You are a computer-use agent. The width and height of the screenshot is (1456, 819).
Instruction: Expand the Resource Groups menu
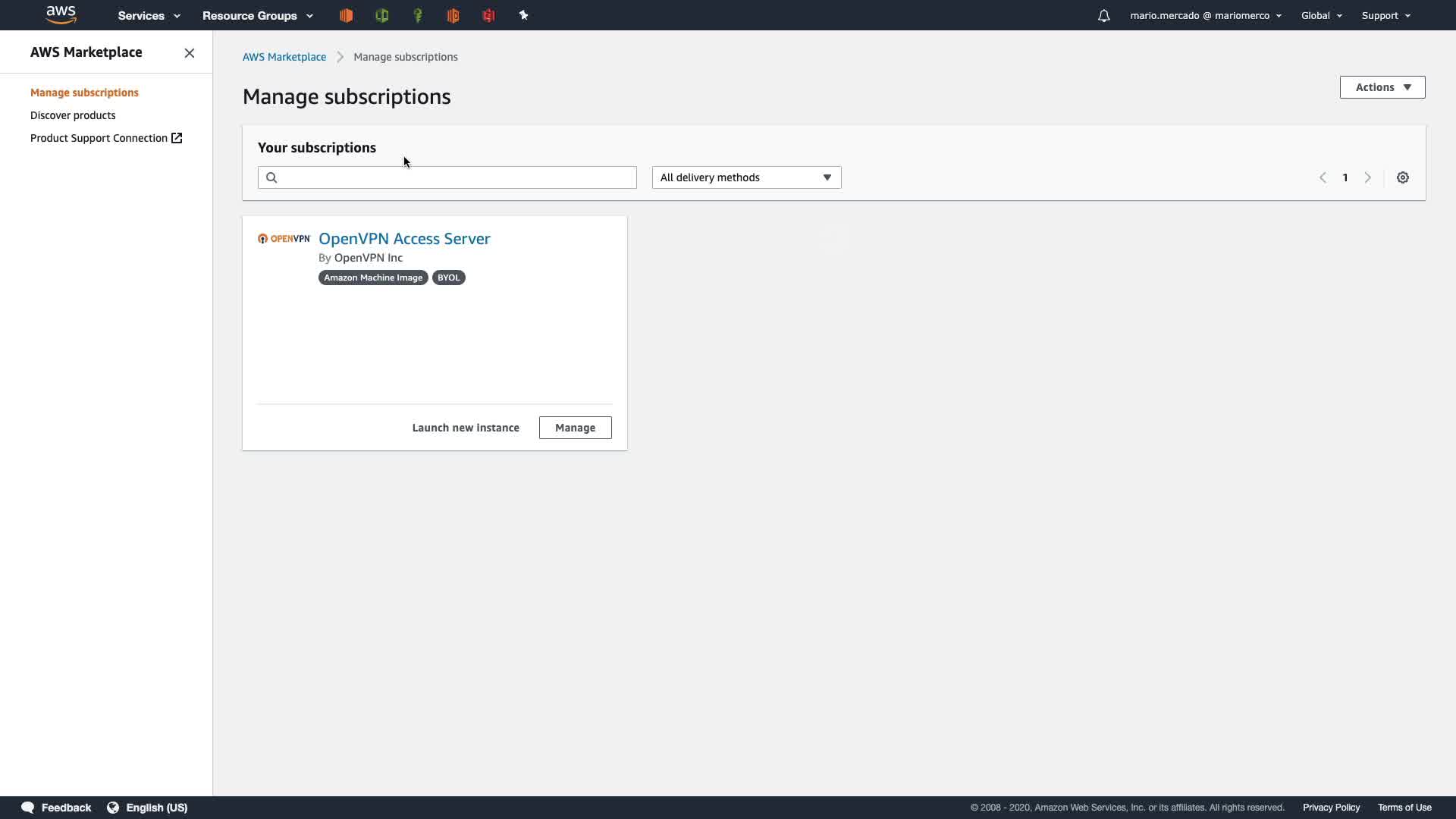click(257, 15)
